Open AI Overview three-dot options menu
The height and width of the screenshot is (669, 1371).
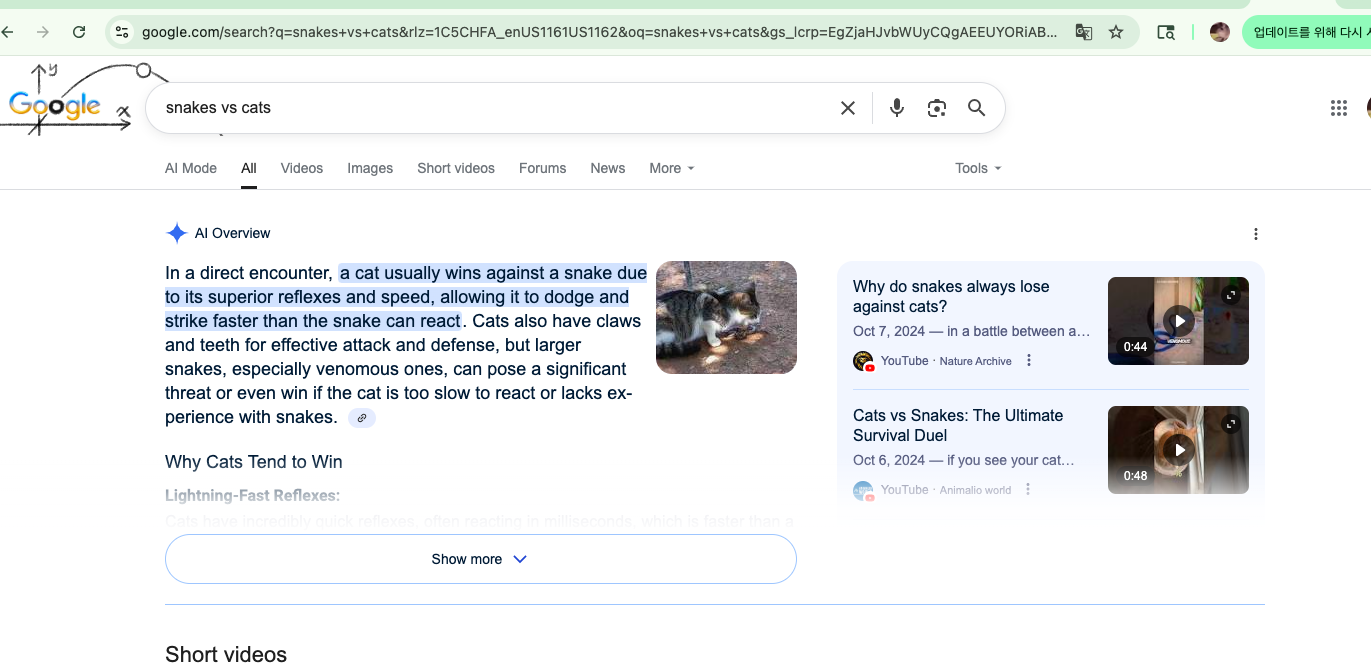pos(1255,234)
